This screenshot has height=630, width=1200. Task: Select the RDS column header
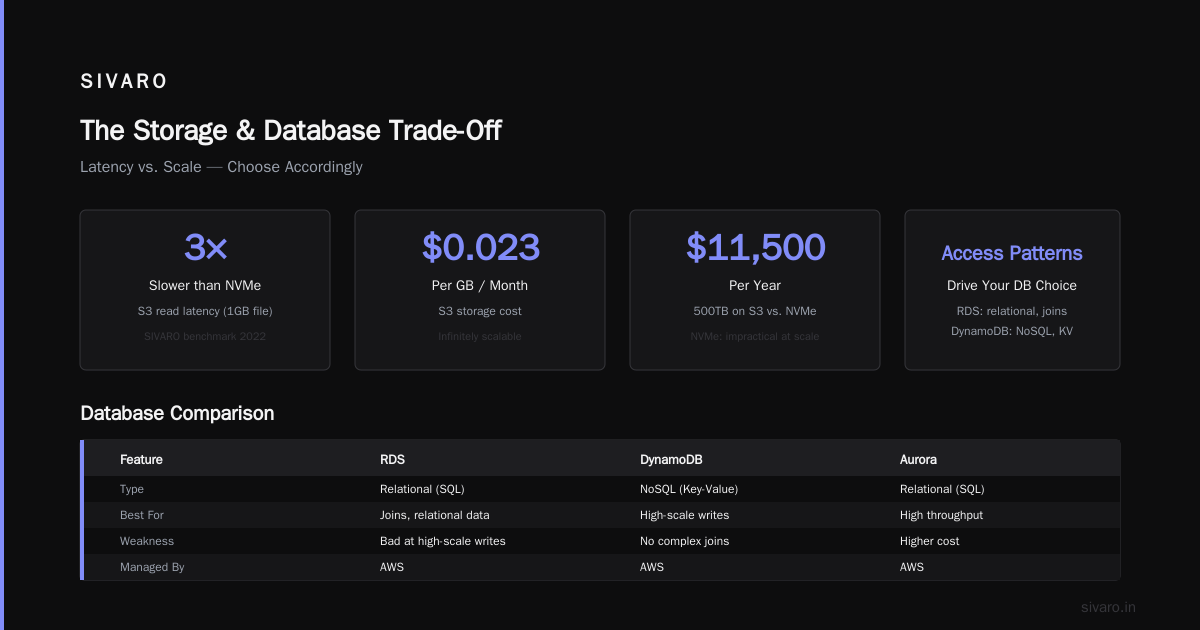coord(392,459)
